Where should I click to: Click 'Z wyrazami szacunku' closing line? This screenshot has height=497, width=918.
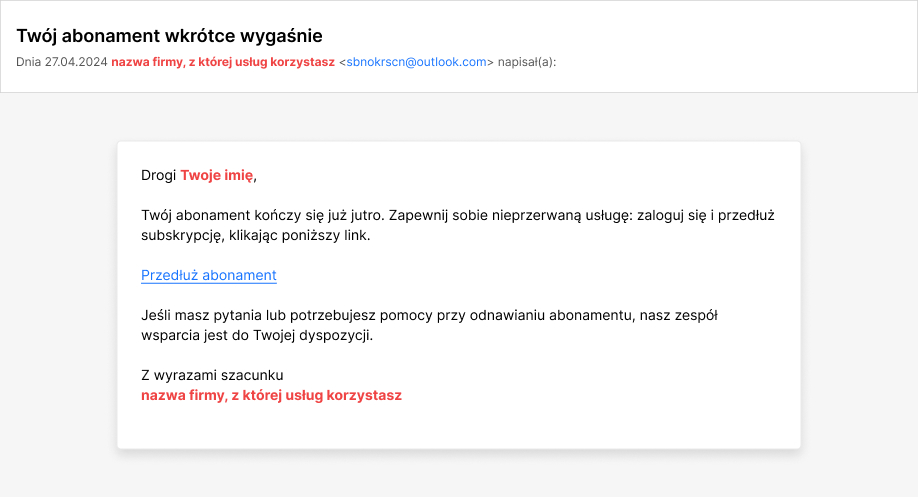(212, 375)
